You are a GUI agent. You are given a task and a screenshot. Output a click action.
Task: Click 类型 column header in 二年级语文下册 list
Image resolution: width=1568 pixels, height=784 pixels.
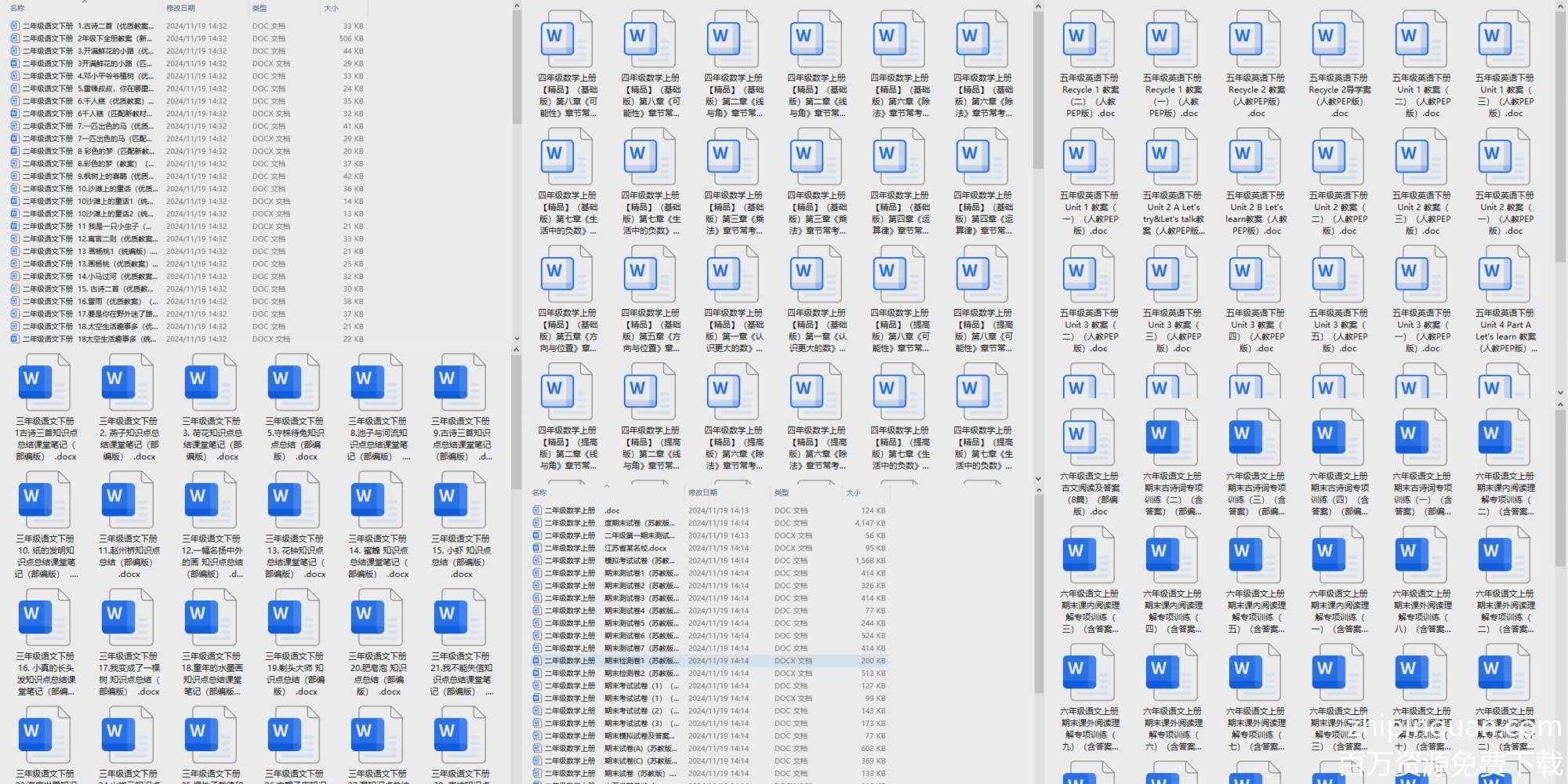tap(260, 9)
